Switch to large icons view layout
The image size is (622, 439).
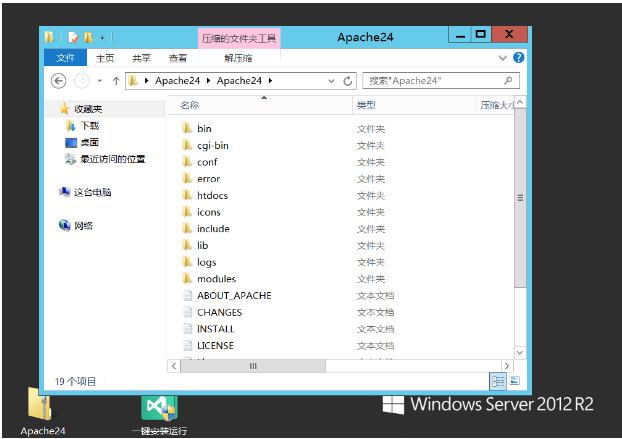pyautogui.click(x=514, y=381)
